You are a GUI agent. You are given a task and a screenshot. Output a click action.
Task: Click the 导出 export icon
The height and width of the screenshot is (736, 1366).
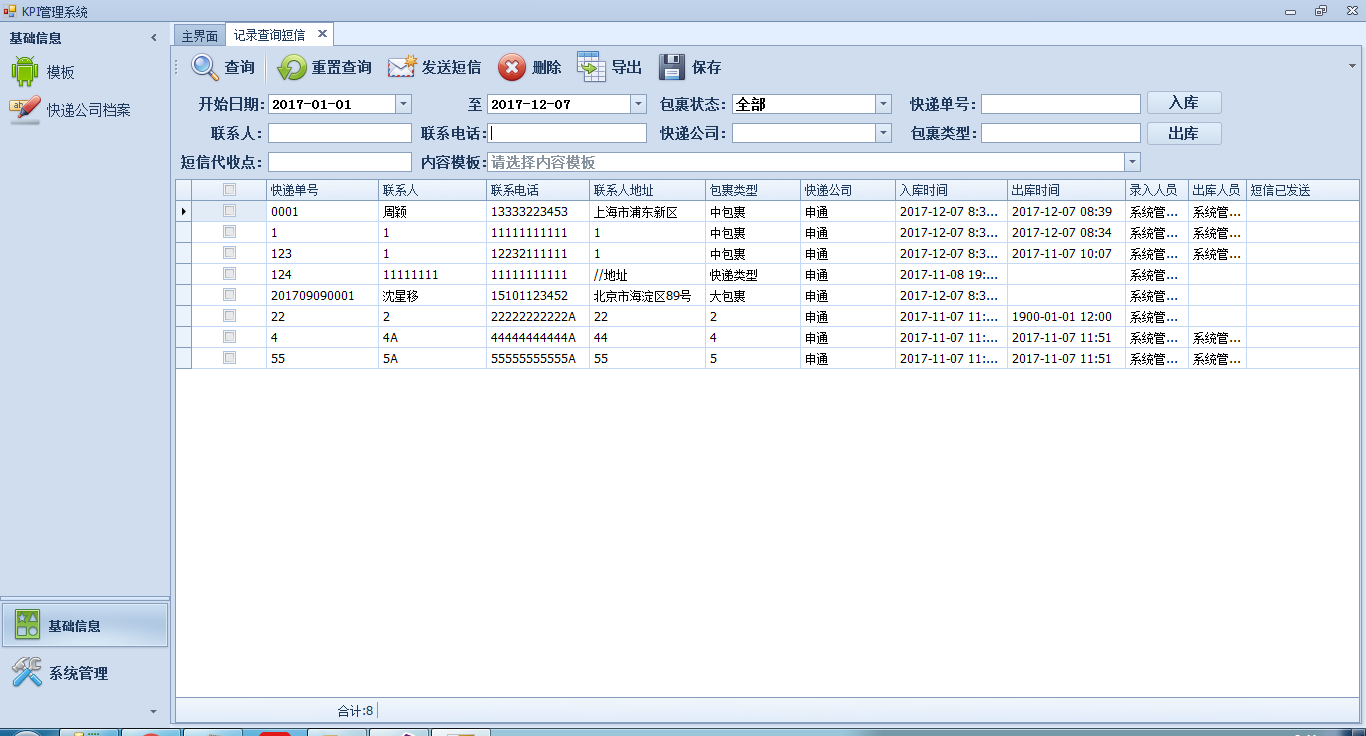click(x=589, y=67)
